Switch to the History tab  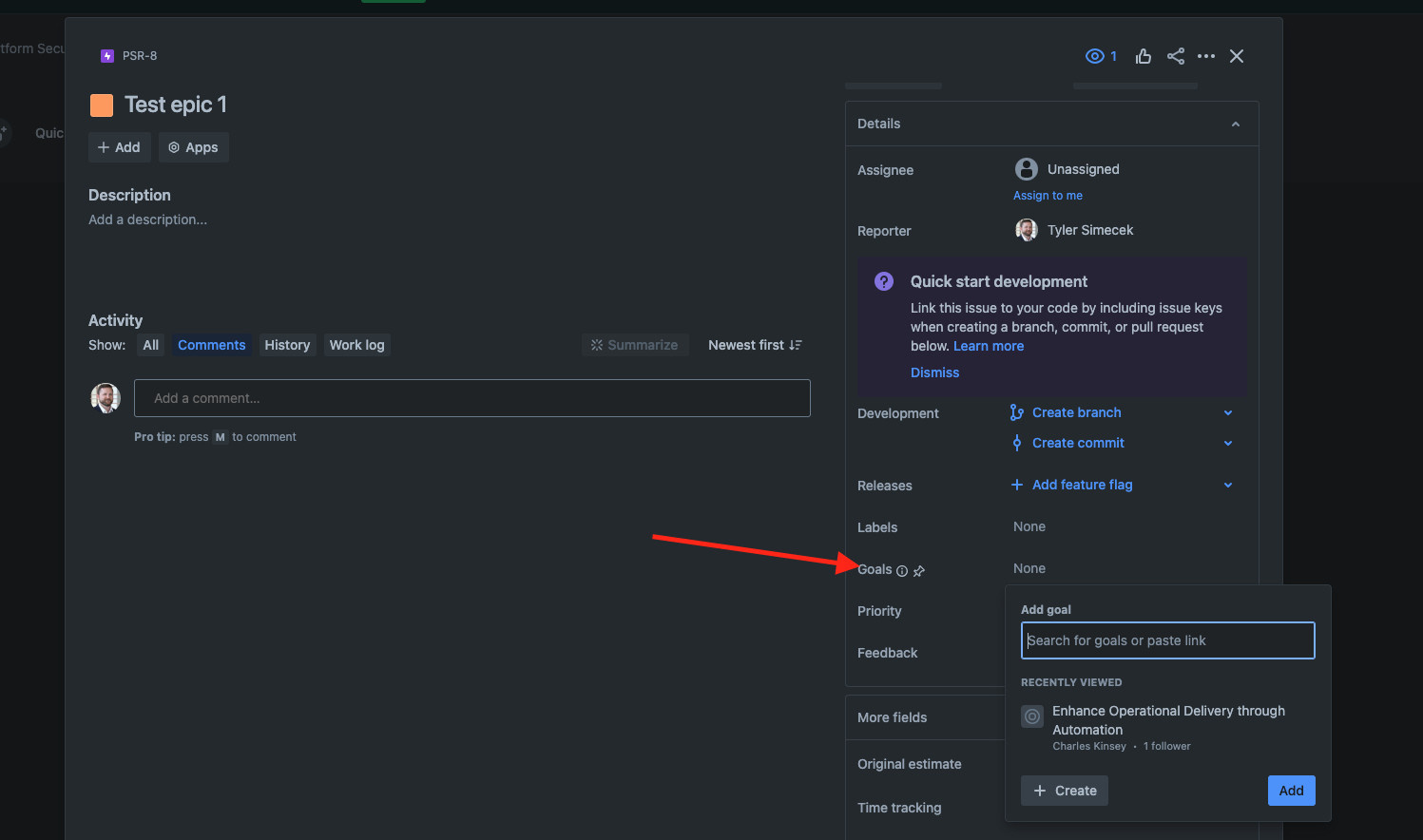[x=287, y=345]
